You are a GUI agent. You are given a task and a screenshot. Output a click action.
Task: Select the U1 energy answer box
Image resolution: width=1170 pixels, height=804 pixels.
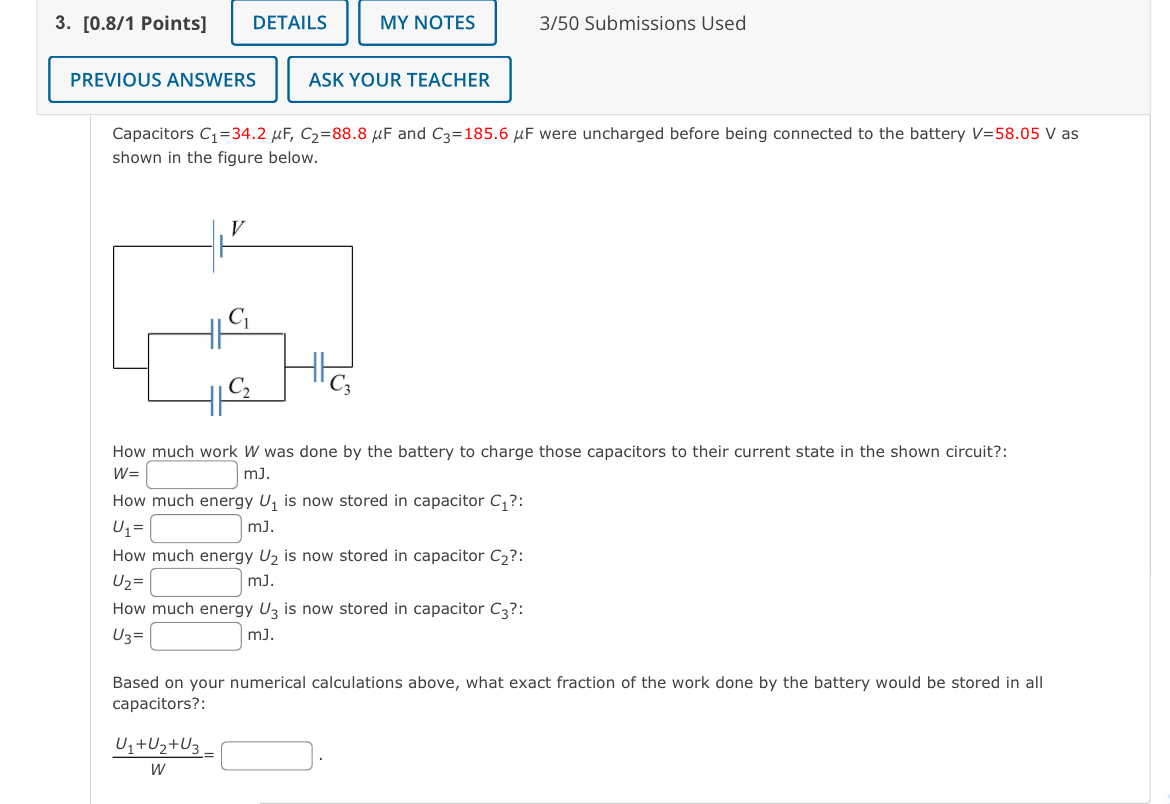coord(195,526)
